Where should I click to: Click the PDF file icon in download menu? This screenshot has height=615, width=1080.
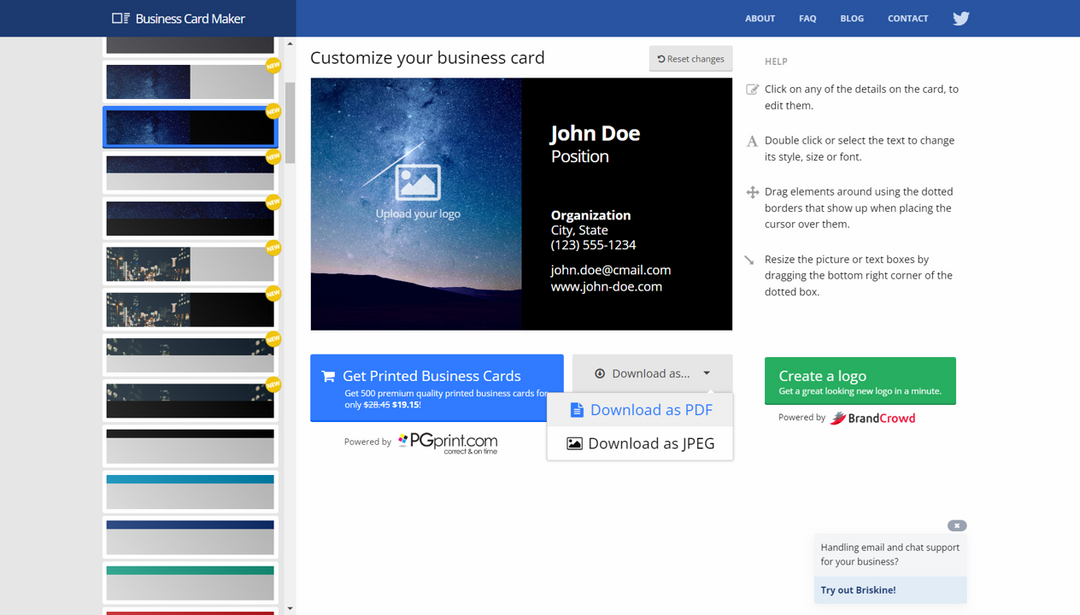tap(577, 410)
